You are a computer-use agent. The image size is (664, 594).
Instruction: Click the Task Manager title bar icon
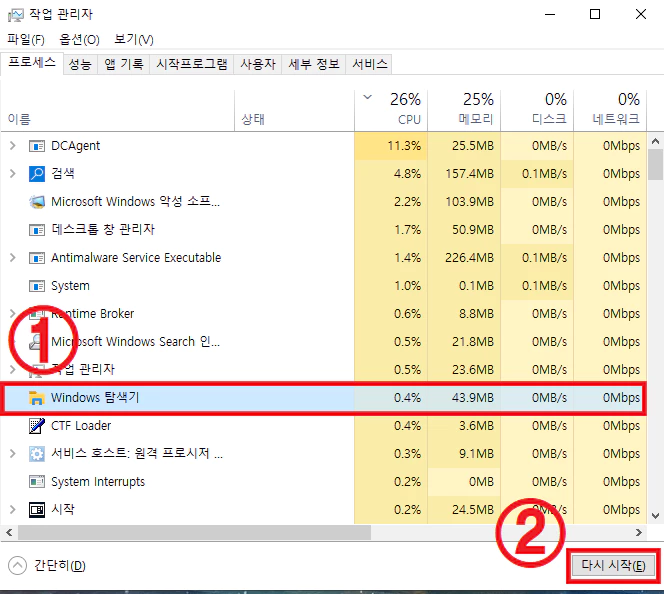(x=16, y=15)
